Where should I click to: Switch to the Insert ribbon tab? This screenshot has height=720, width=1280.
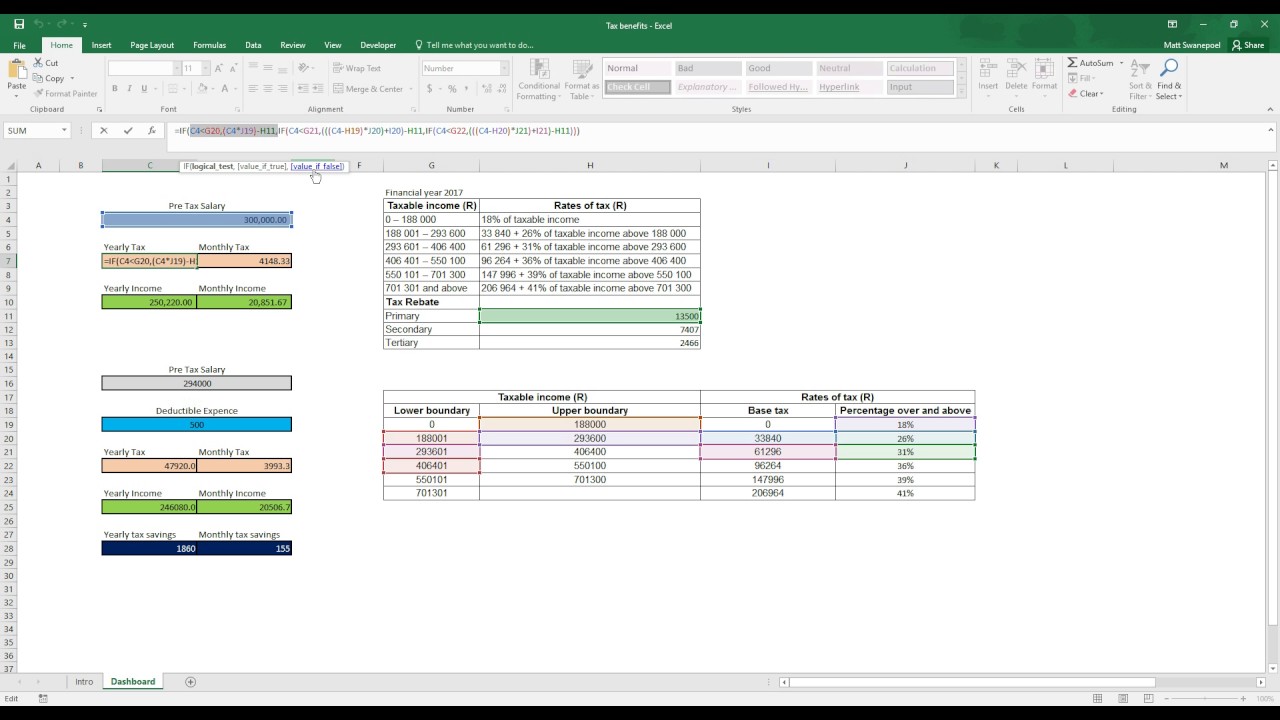pos(101,45)
